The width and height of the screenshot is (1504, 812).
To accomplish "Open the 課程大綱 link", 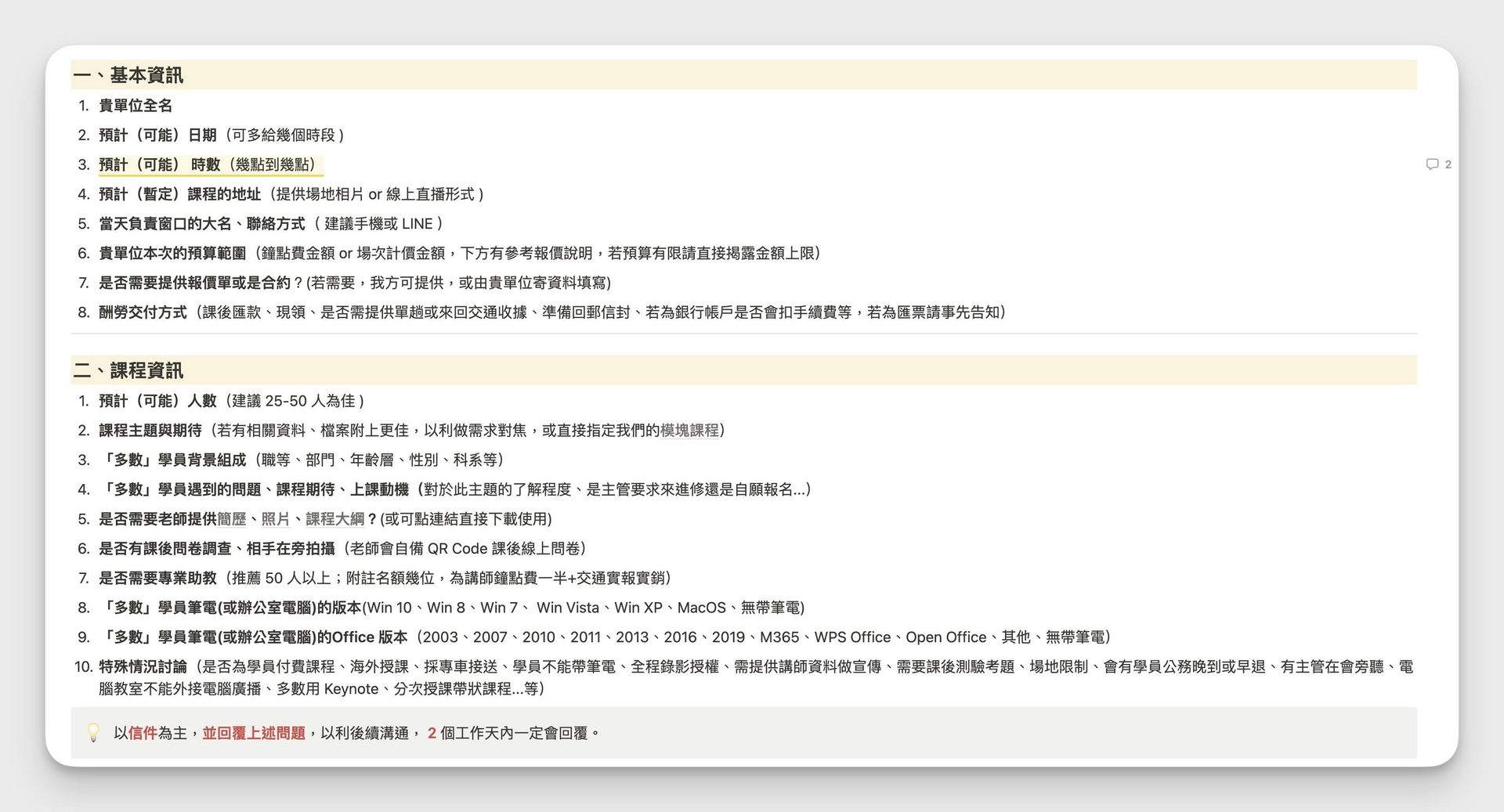I will point(334,519).
